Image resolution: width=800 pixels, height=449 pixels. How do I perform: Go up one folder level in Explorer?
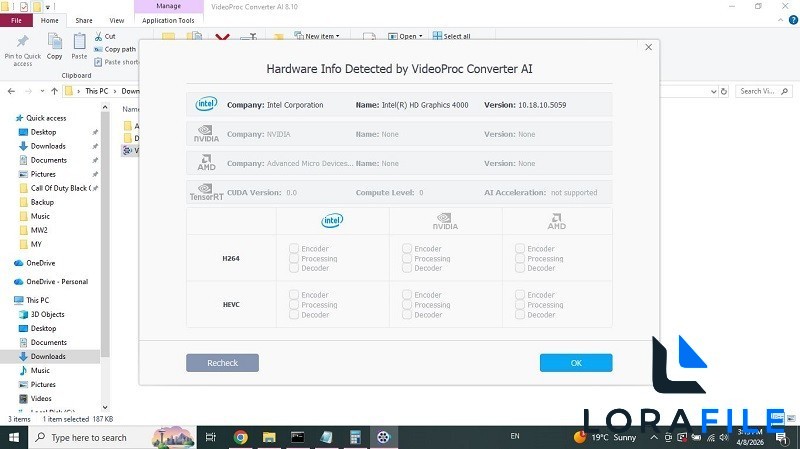point(55,91)
